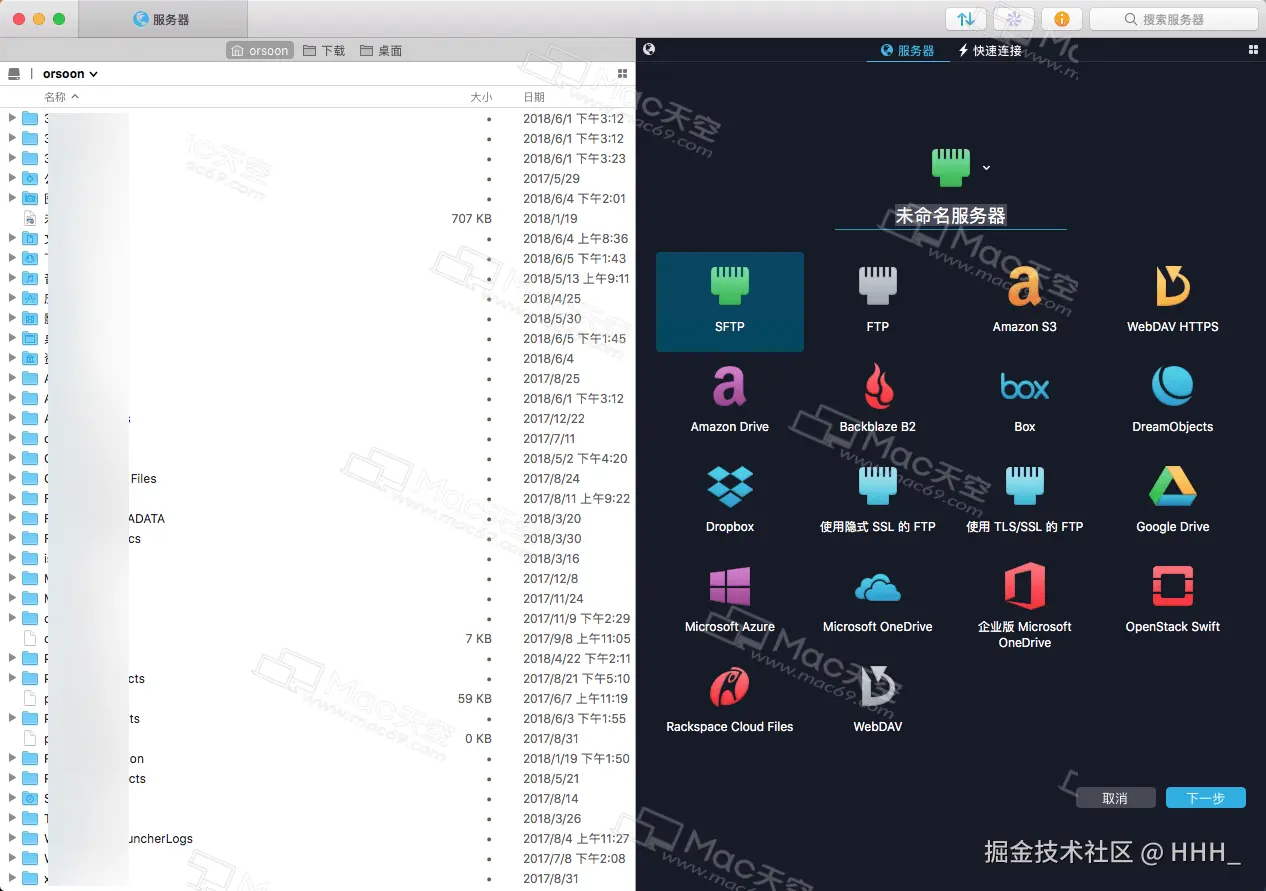Image resolution: width=1266 pixels, height=891 pixels.
Task: Open the server icon chooser dropdown
Action: click(986, 168)
